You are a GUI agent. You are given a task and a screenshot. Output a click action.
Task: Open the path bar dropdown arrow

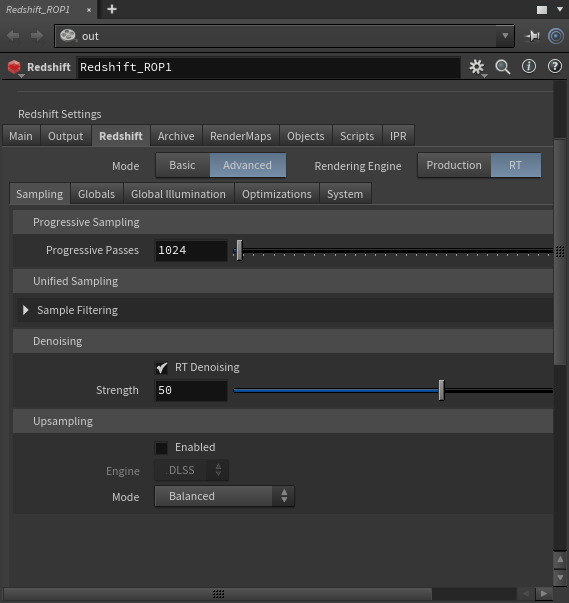click(x=505, y=36)
